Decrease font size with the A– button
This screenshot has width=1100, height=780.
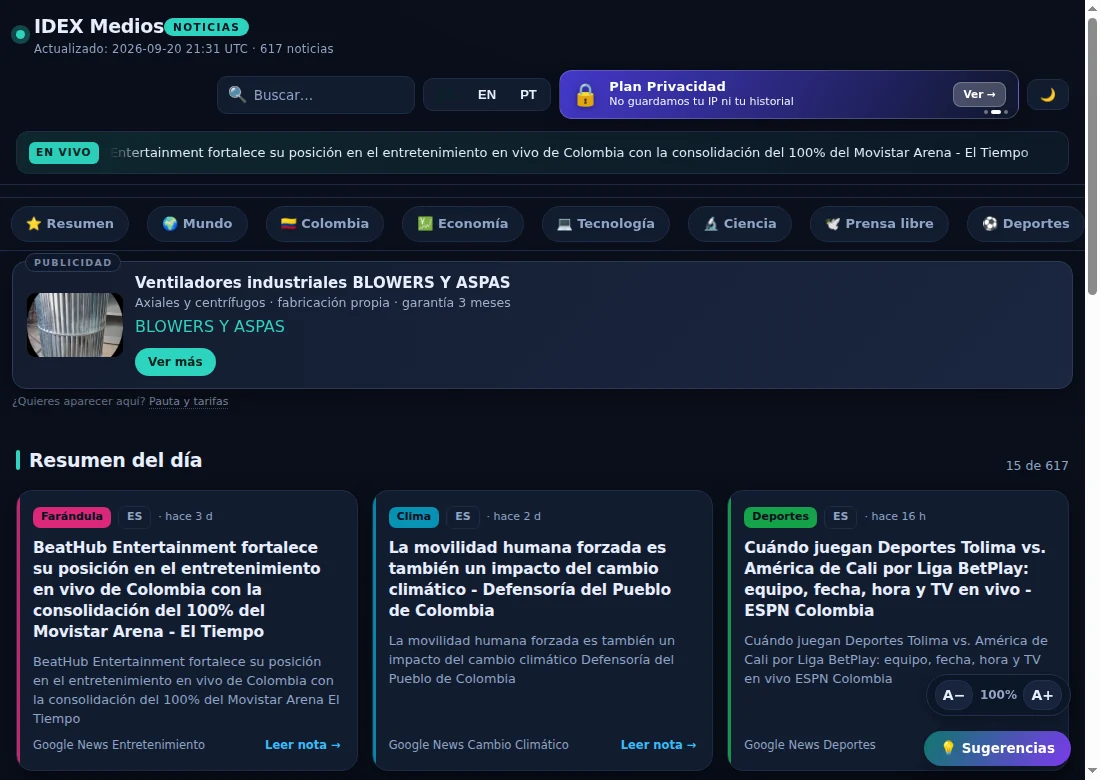(x=953, y=695)
